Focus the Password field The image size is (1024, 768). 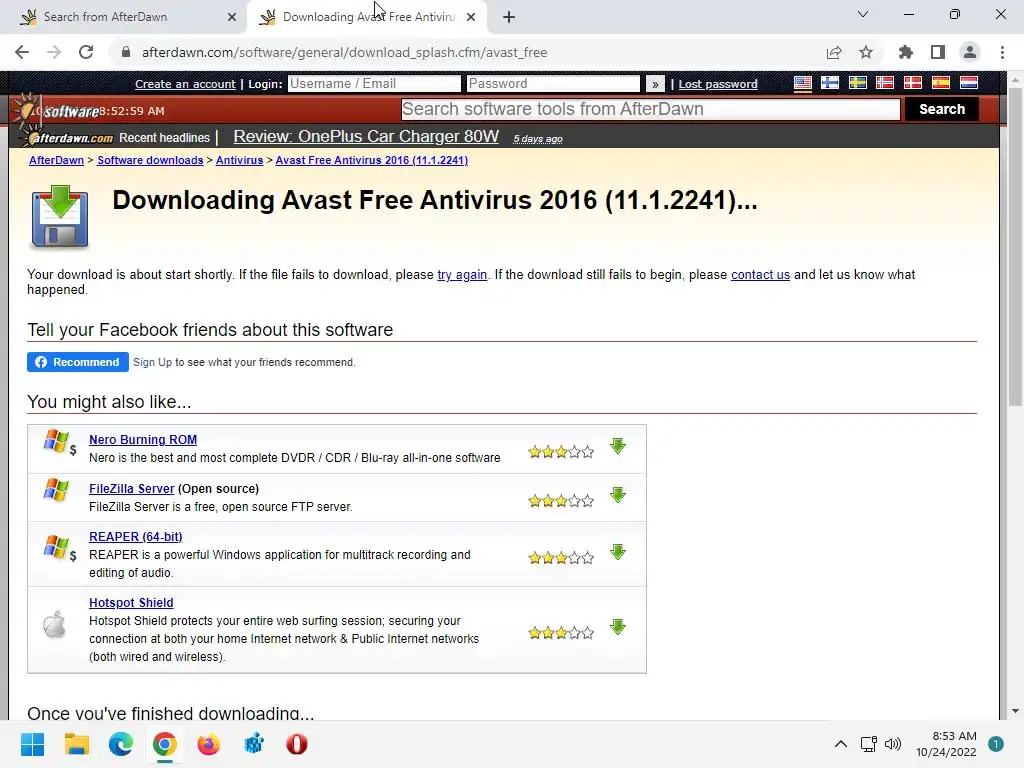click(x=553, y=84)
